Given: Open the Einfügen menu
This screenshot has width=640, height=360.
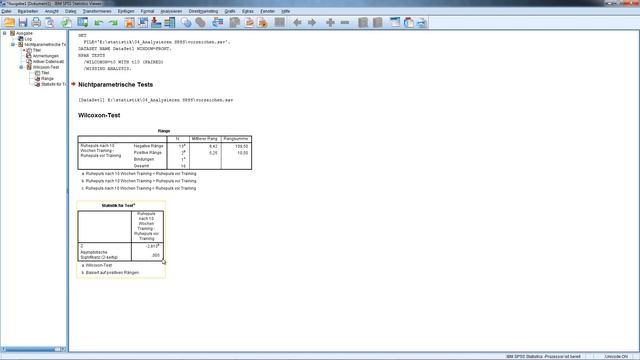Looking at the screenshot, I should tap(126, 11).
